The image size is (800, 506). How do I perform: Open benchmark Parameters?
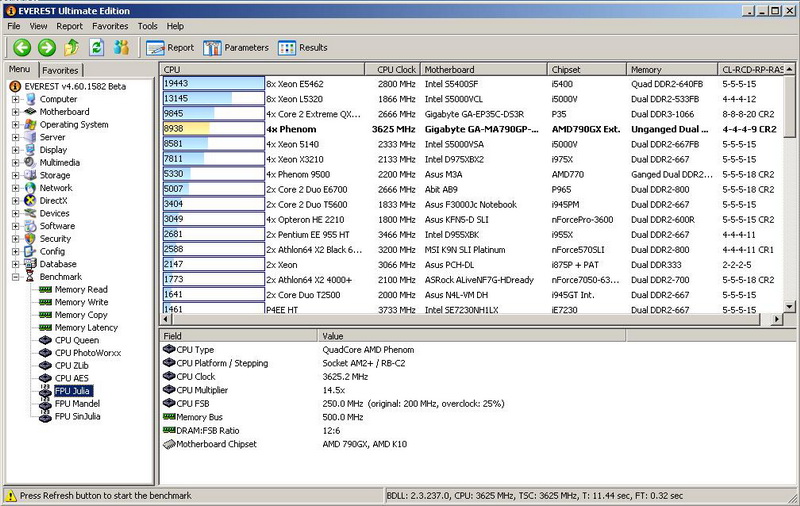[x=236, y=48]
